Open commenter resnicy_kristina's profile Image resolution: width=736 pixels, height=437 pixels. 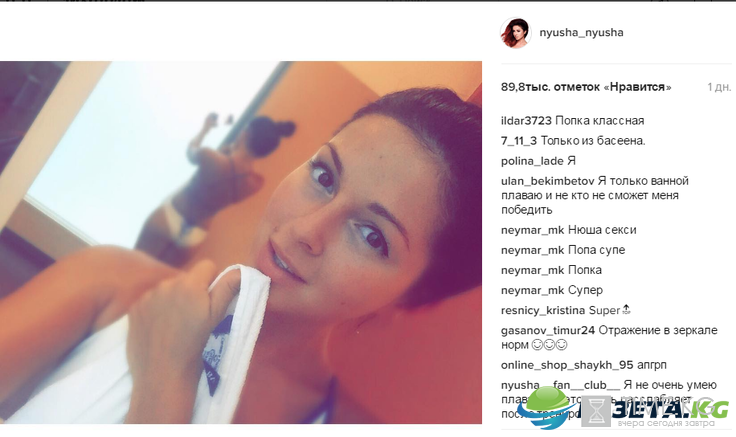coord(543,311)
